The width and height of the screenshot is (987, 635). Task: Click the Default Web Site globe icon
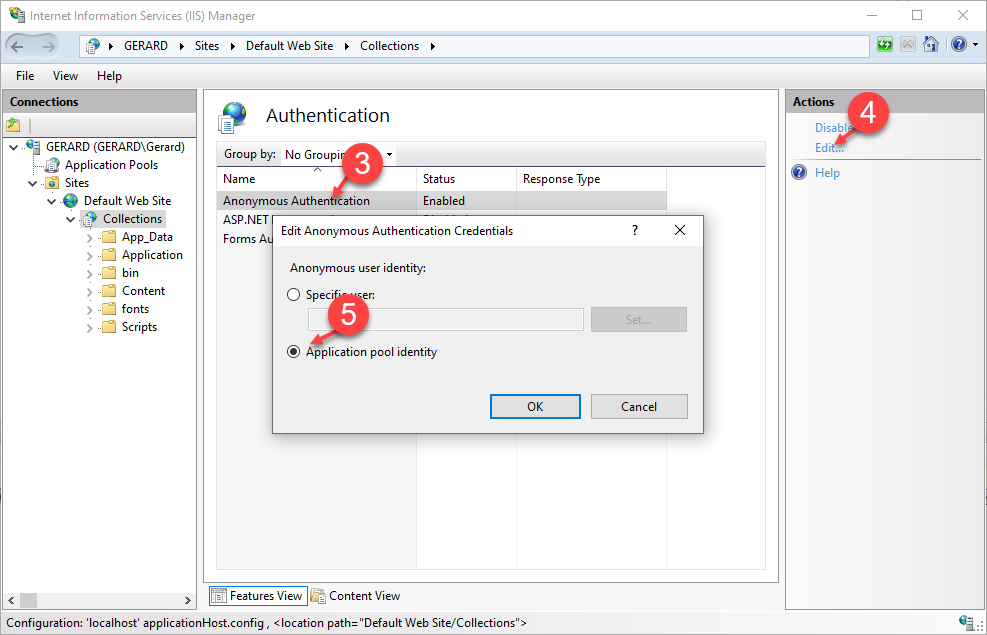pos(71,201)
